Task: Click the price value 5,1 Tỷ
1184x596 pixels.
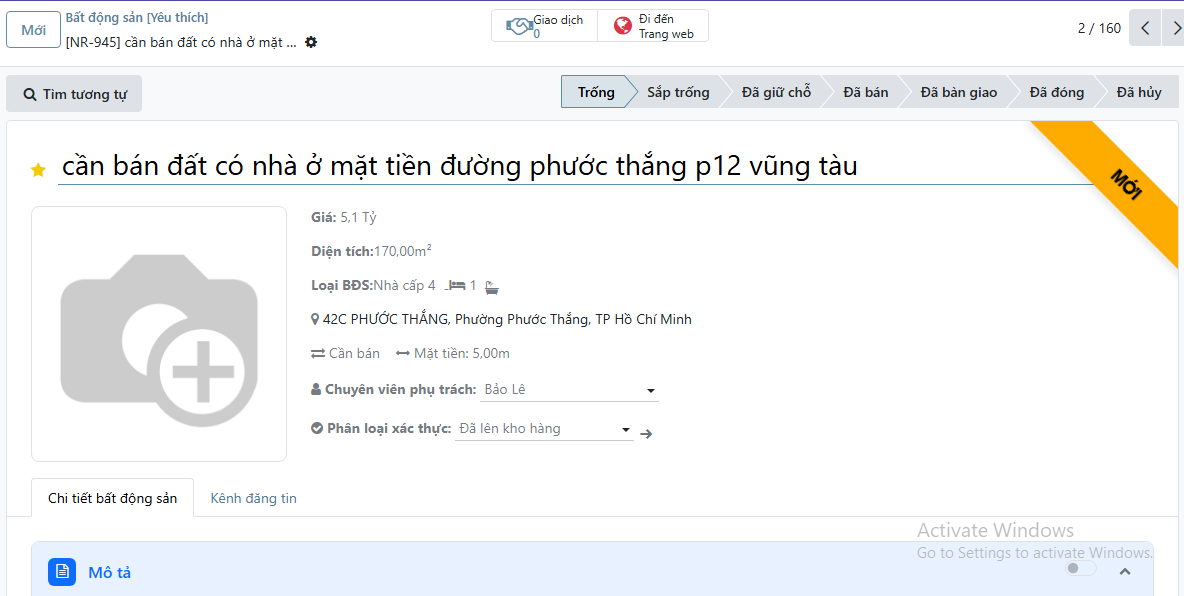Action: [359, 218]
